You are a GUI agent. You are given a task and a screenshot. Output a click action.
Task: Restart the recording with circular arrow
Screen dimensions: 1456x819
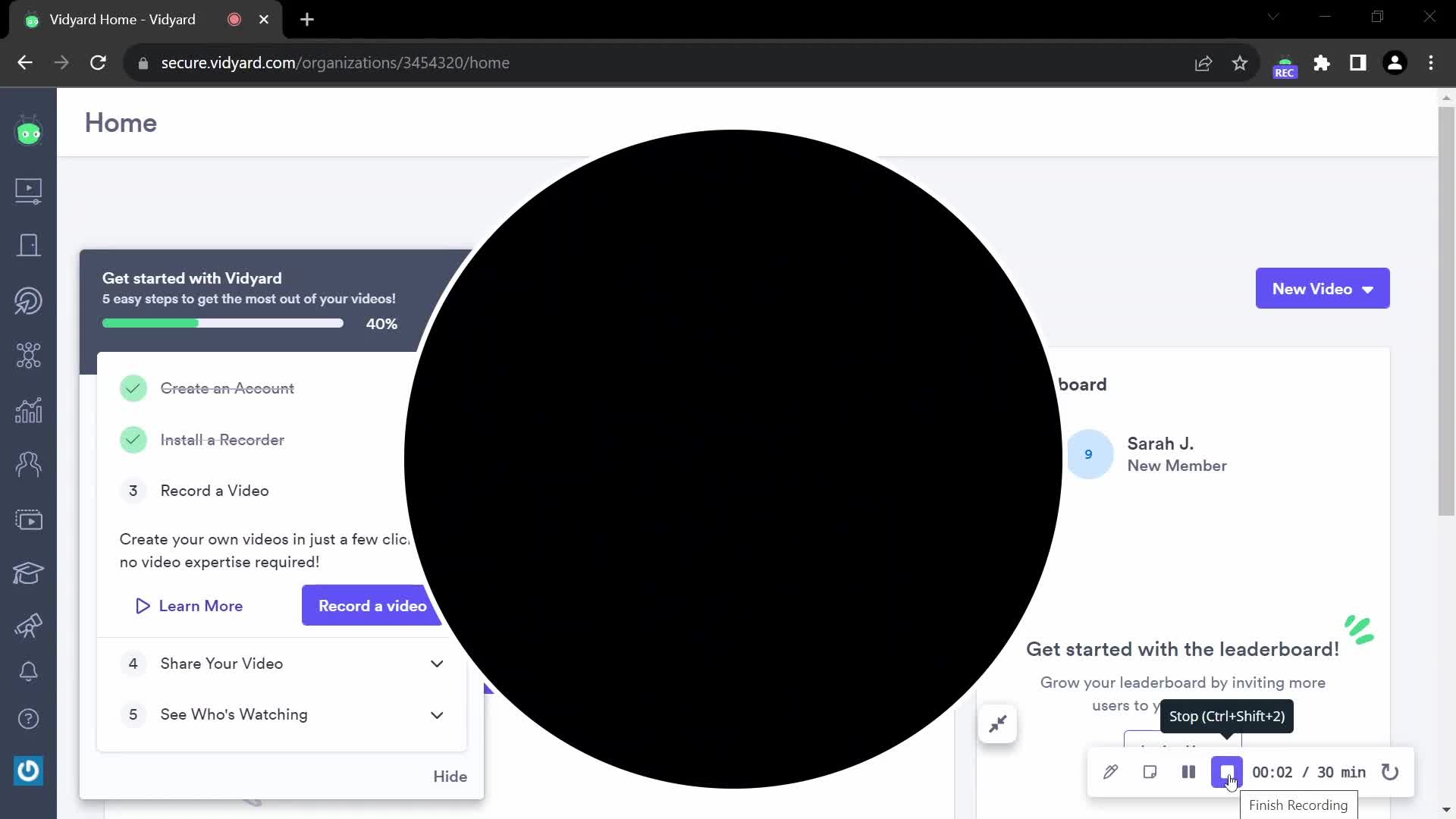1389,772
